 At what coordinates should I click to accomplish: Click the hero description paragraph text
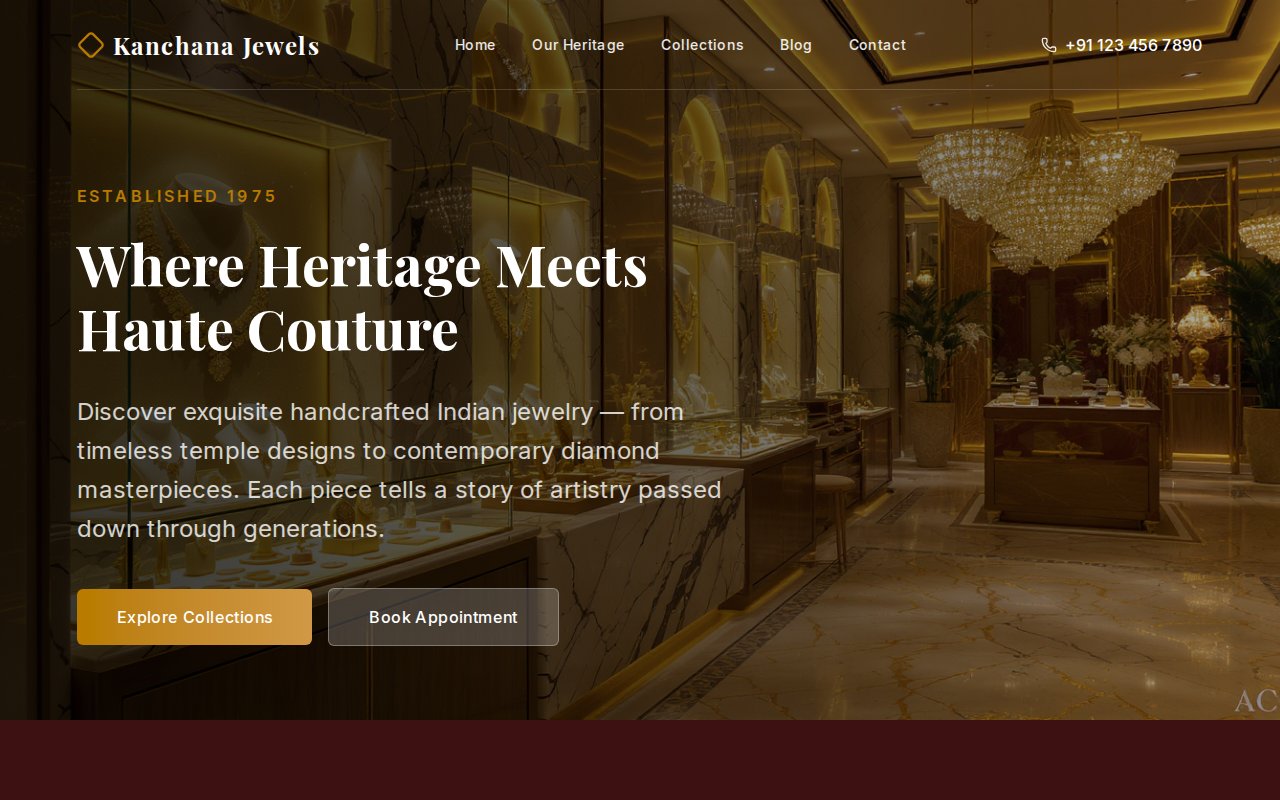point(399,470)
